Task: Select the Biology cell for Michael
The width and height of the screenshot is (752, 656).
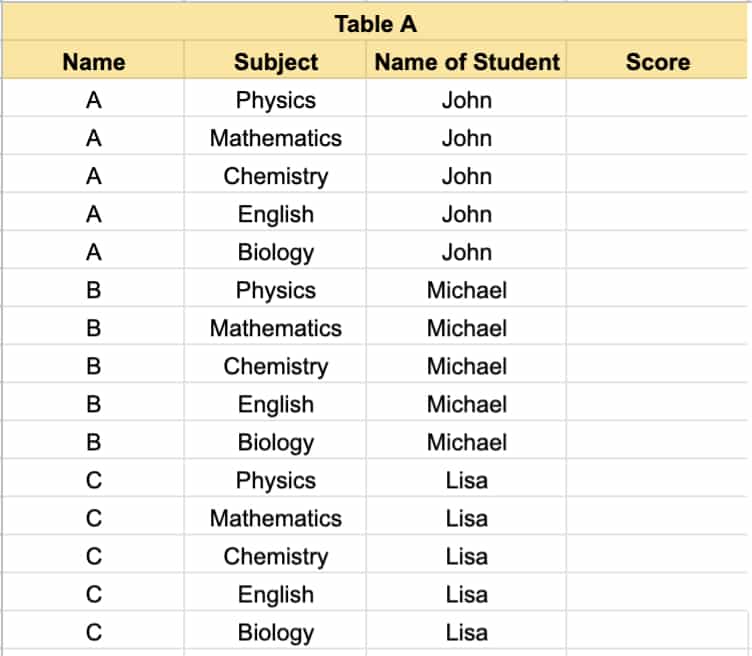Action: 275,440
